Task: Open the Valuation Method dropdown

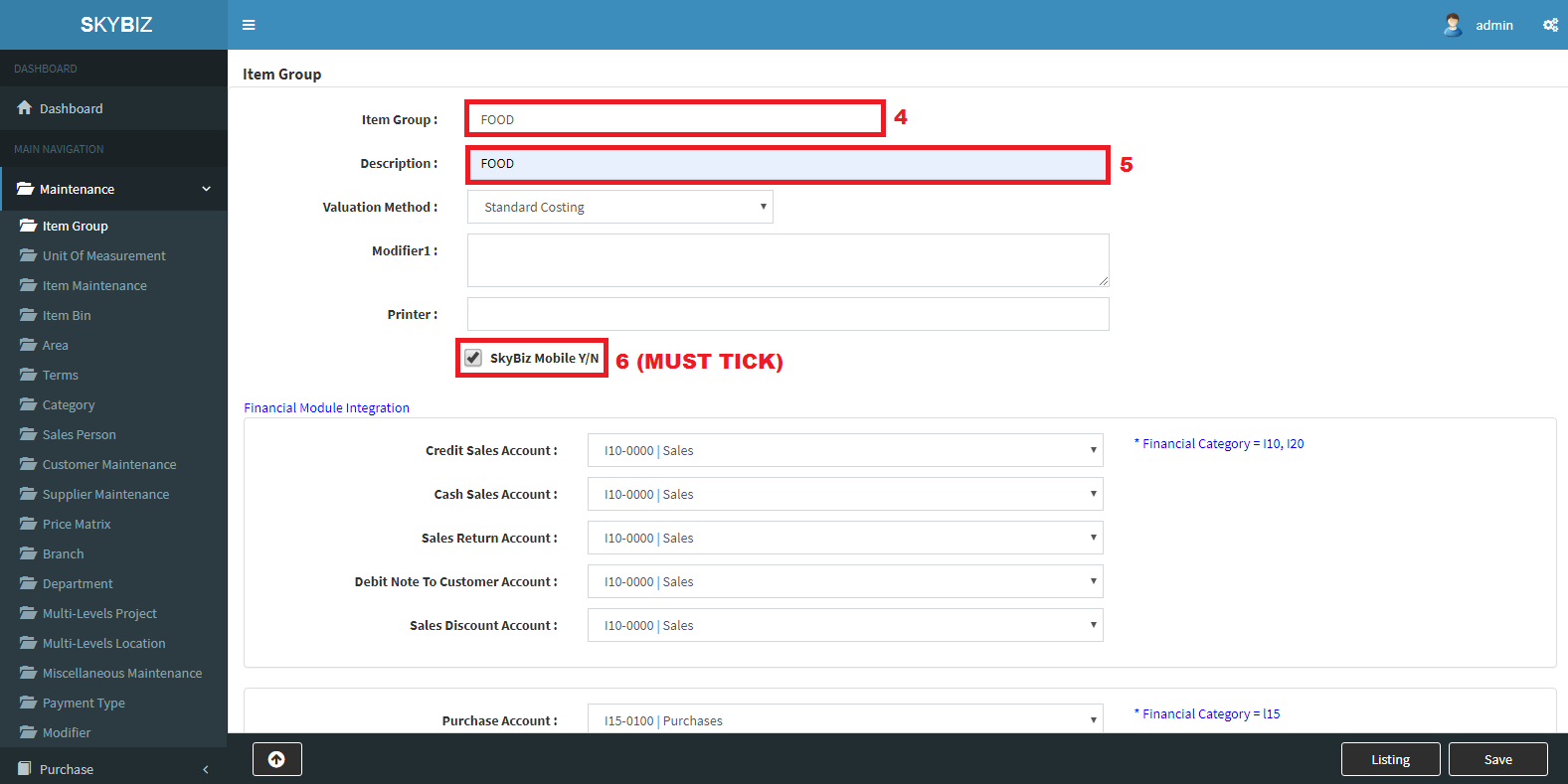Action: coord(619,207)
